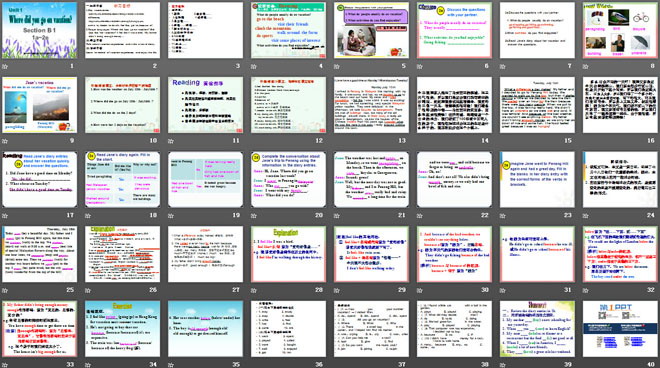Click the transition star beneath slide 4
The height and width of the screenshot is (368, 660).
click(254, 67)
